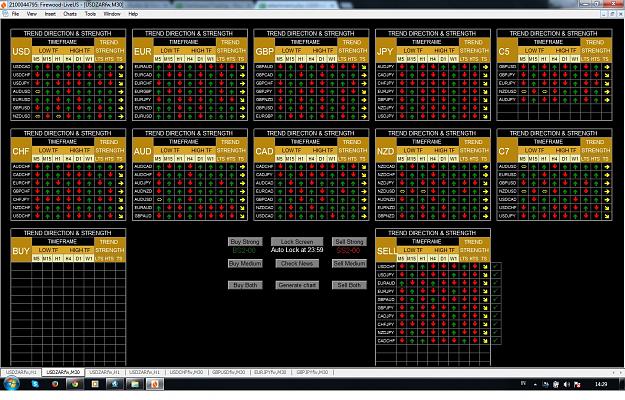625x400 pixels.
Task: Switch to the GBPUSDfw,M30 chart tab
Action: point(228,372)
